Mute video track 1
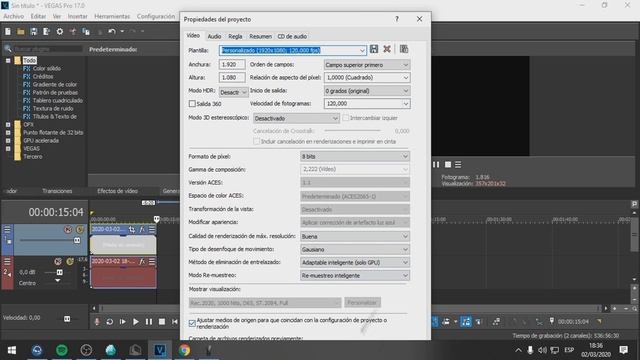Viewport: 640px width, 360px height. [68, 229]
